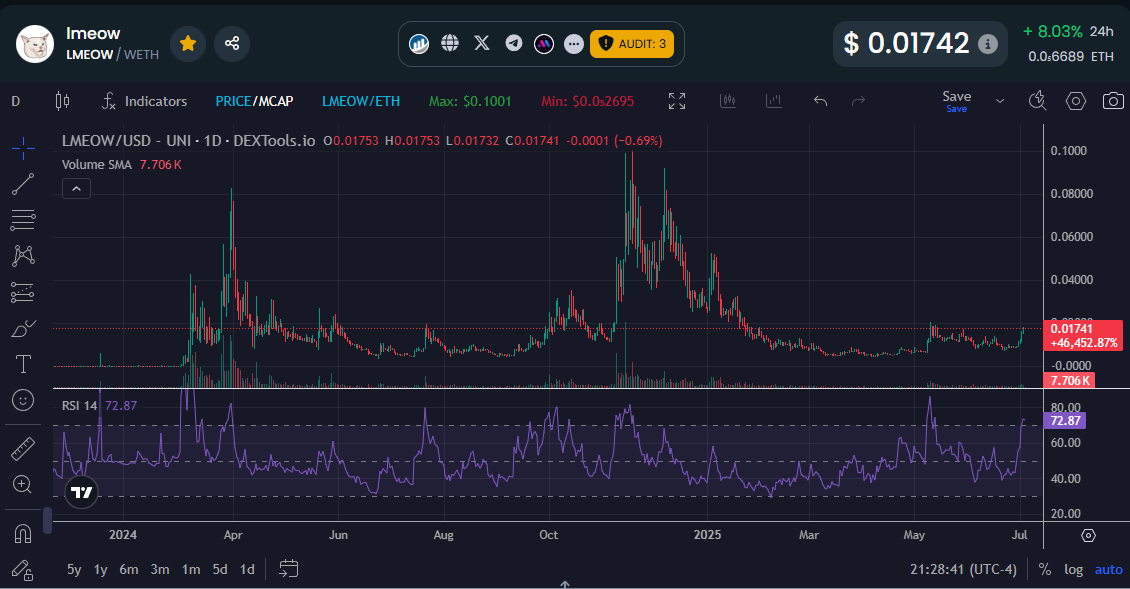Click the share icon next to the star

pyautogui.click(x=231, y=43)
